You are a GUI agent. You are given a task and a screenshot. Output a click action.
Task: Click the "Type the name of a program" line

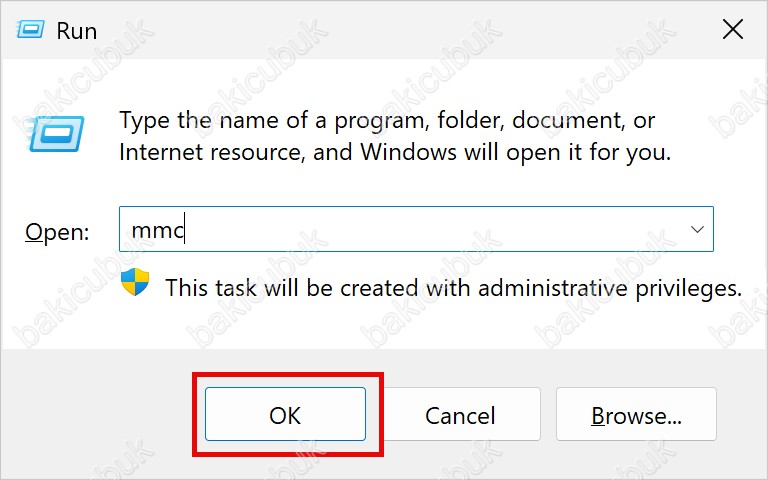387,120
